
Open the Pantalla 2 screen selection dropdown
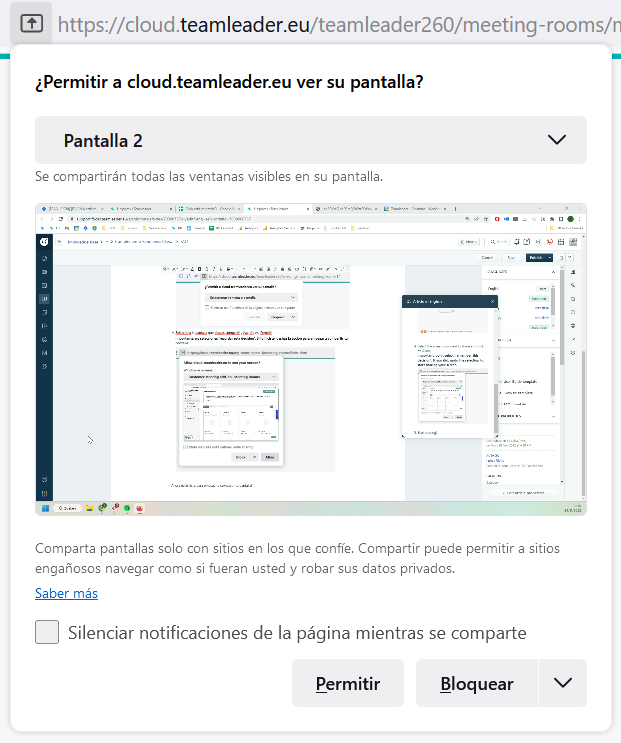click(311, 140)
